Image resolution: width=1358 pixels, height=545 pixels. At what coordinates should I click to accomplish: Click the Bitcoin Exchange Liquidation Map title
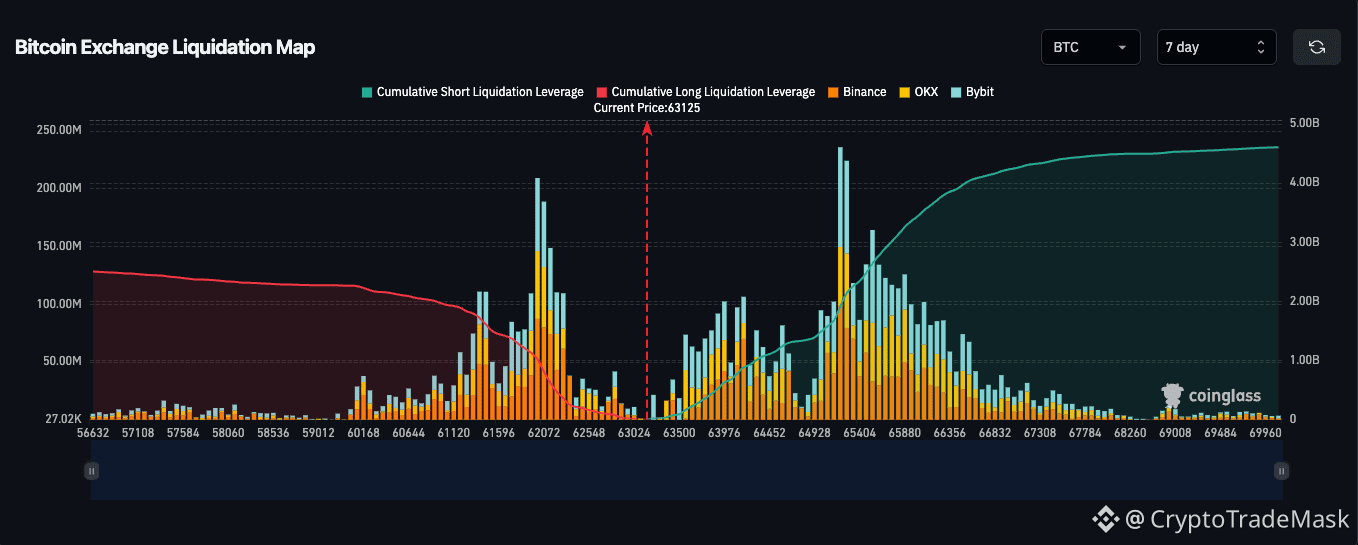(165, 47)
